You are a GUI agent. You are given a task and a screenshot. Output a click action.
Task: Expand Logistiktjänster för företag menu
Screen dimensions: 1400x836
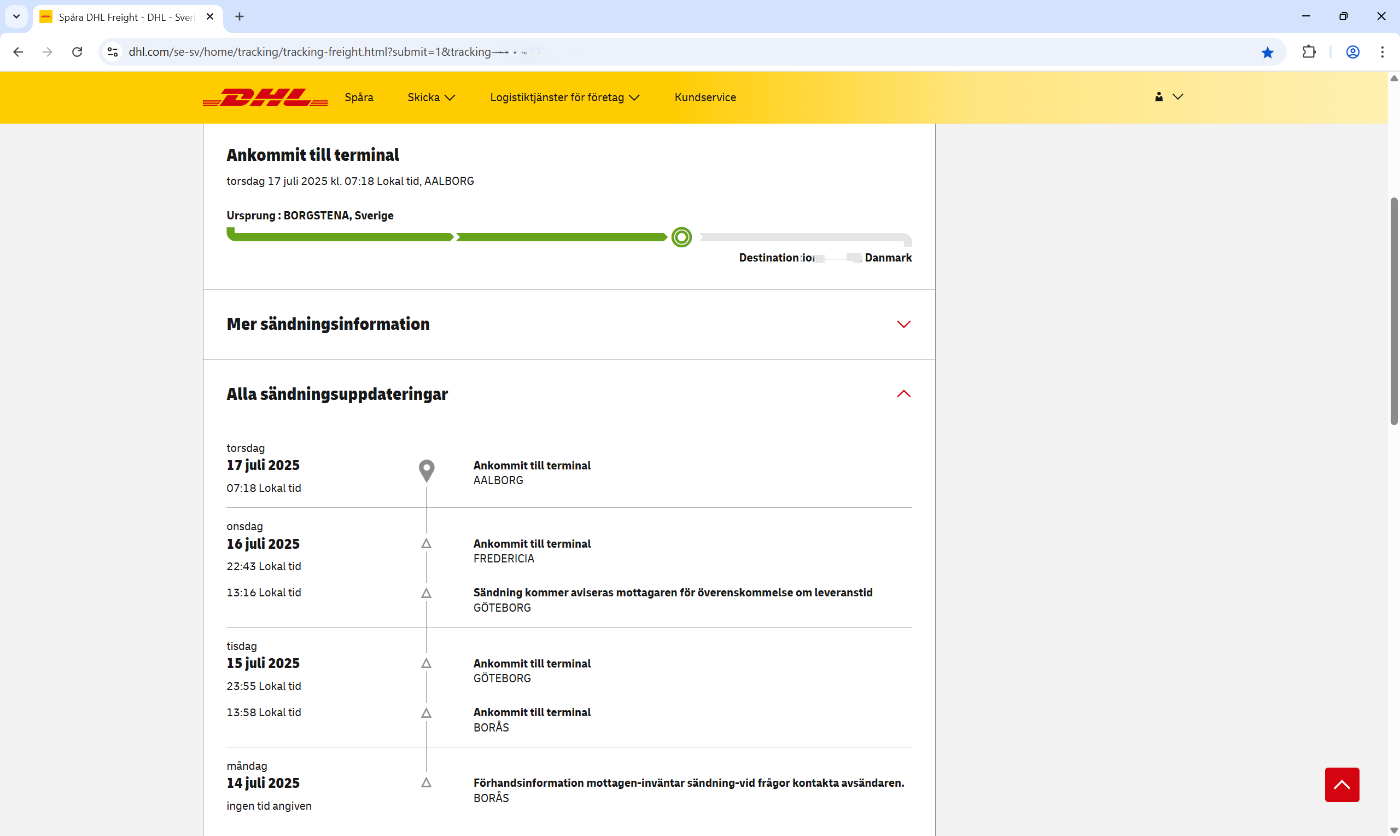coord(565,97)
